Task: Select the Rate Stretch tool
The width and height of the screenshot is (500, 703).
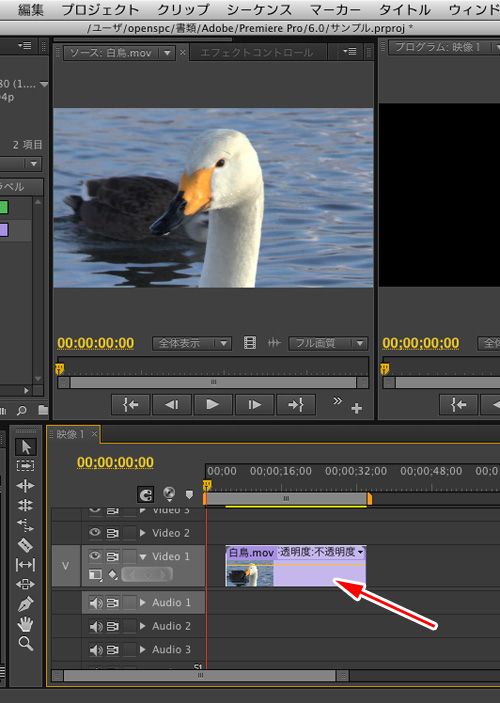Action: pyautogui.click(x=26, y=525)
